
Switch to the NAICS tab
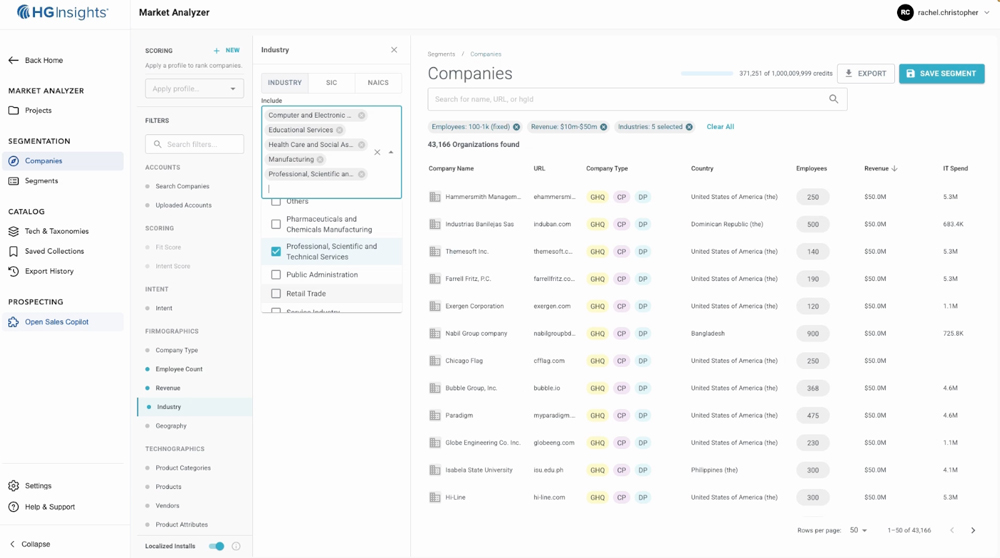(x=378, y=83)
